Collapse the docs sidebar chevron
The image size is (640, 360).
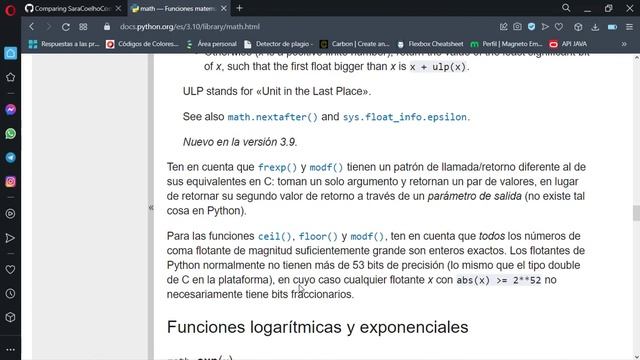pyautogui.click(x=151, y=208)
